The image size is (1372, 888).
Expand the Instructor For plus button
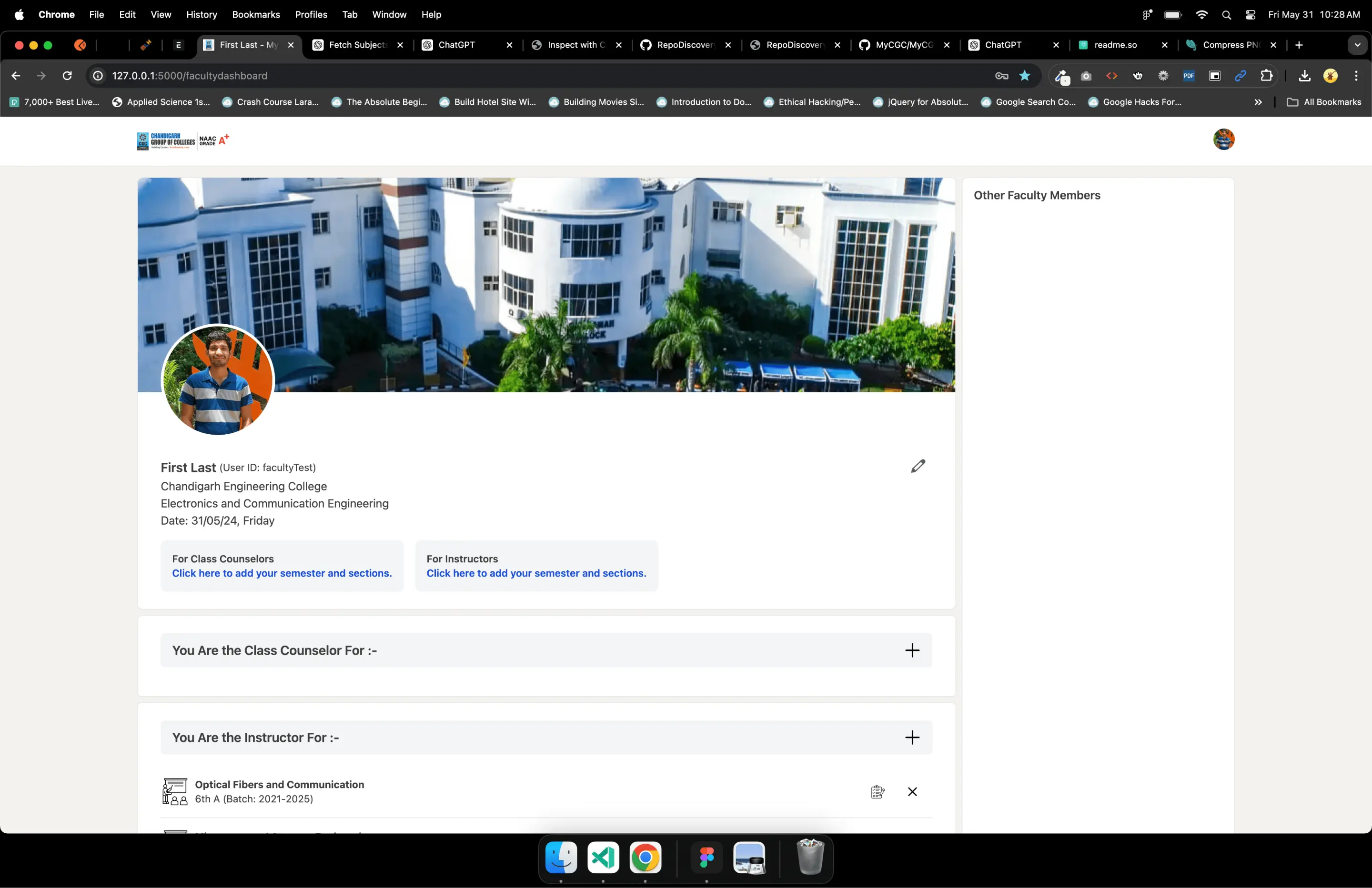[912, 738]
